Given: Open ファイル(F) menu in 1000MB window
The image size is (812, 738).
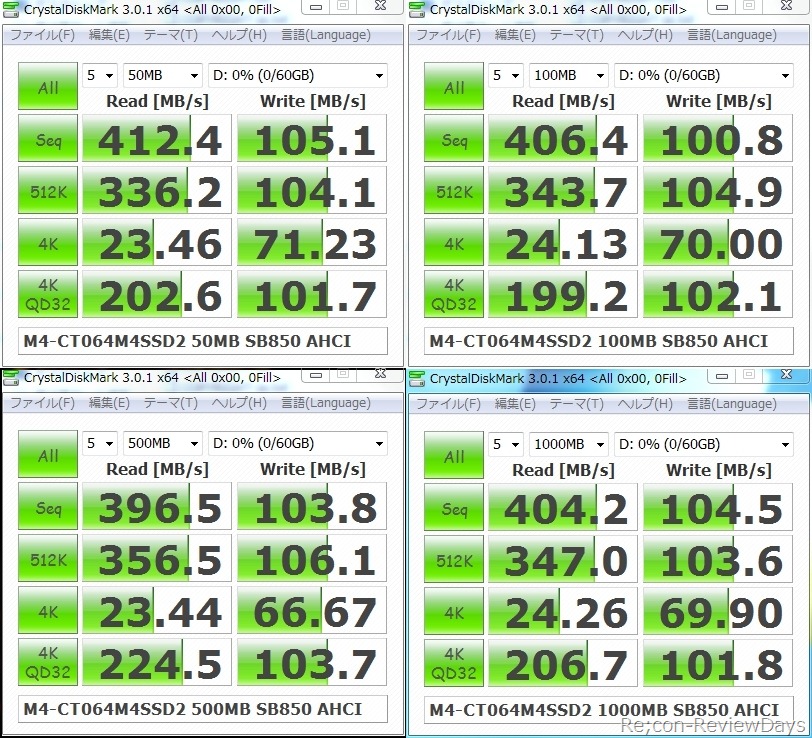Looking at the screenshot, I should tap(448, 403).
